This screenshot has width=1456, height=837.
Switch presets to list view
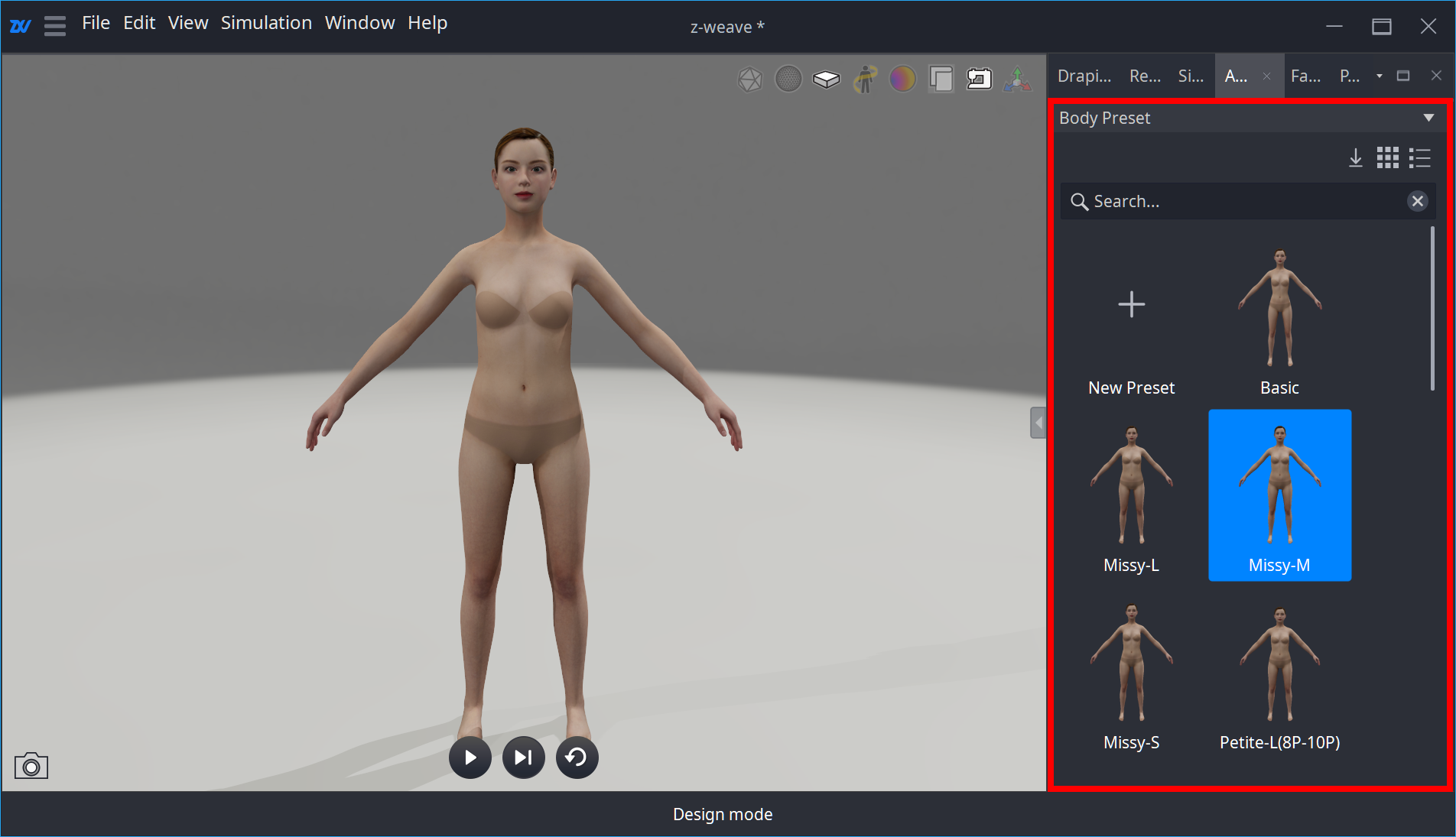click(1420, 158)
